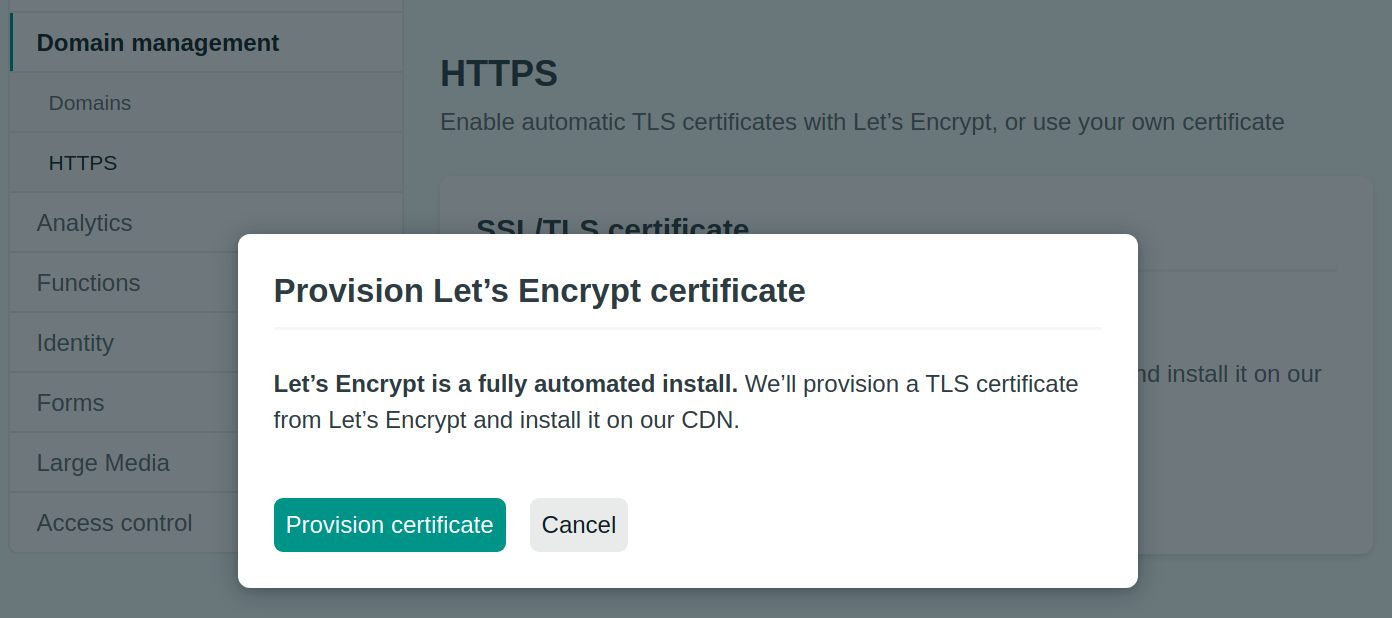Image resolution: width=1392 pixels, height=618 pixels.
Task: Switch to the Forms settings
Action: coord(71,403)
